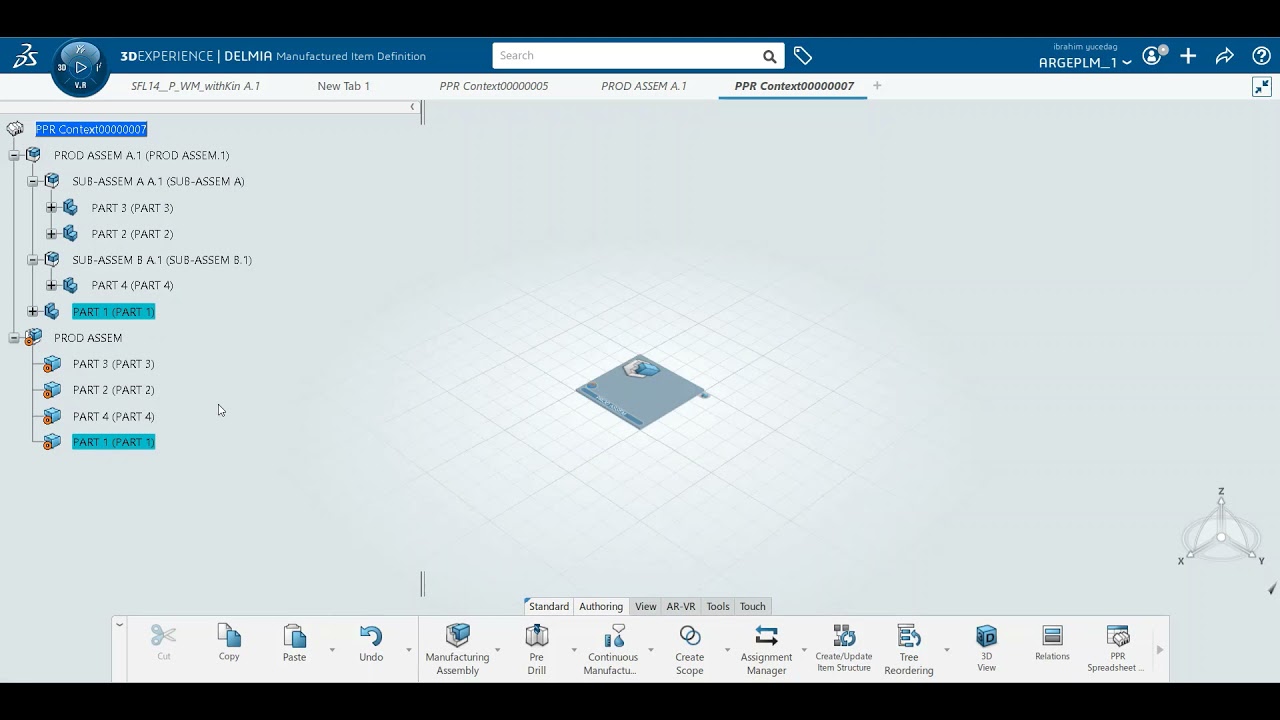This screenshot has height=720, width=1280.
Task: Expand PART 4 under SUB-ASSEM B
Action: click(51, 285)
